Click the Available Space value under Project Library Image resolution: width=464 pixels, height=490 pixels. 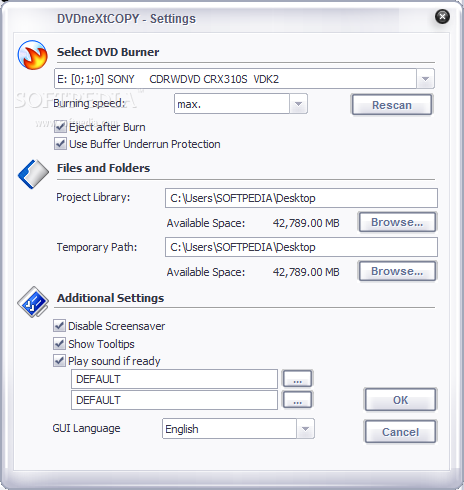pos(306,223)
